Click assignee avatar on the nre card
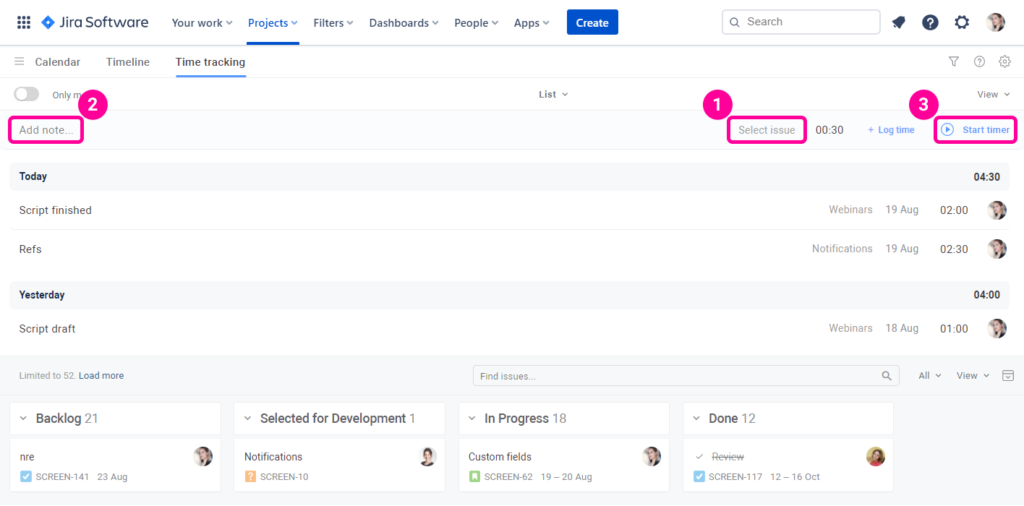The width and height of the screenshot is (1024, 506). [203, 456]
